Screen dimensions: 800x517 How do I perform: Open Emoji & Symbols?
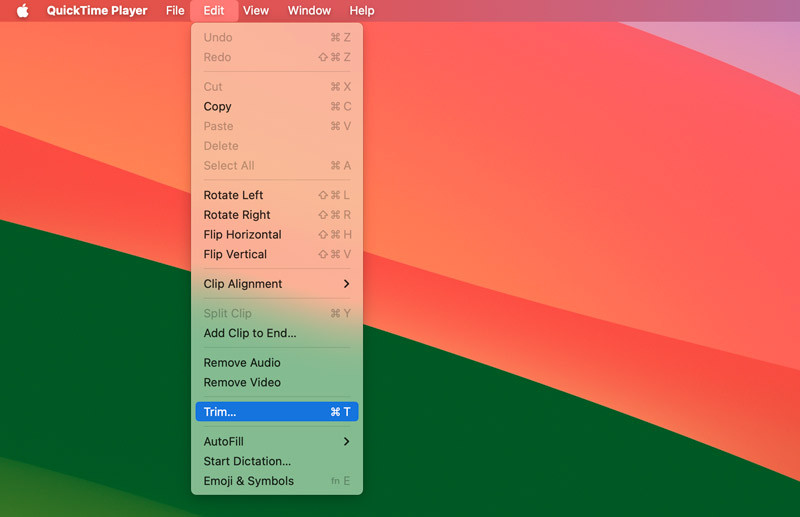point(277,481)
